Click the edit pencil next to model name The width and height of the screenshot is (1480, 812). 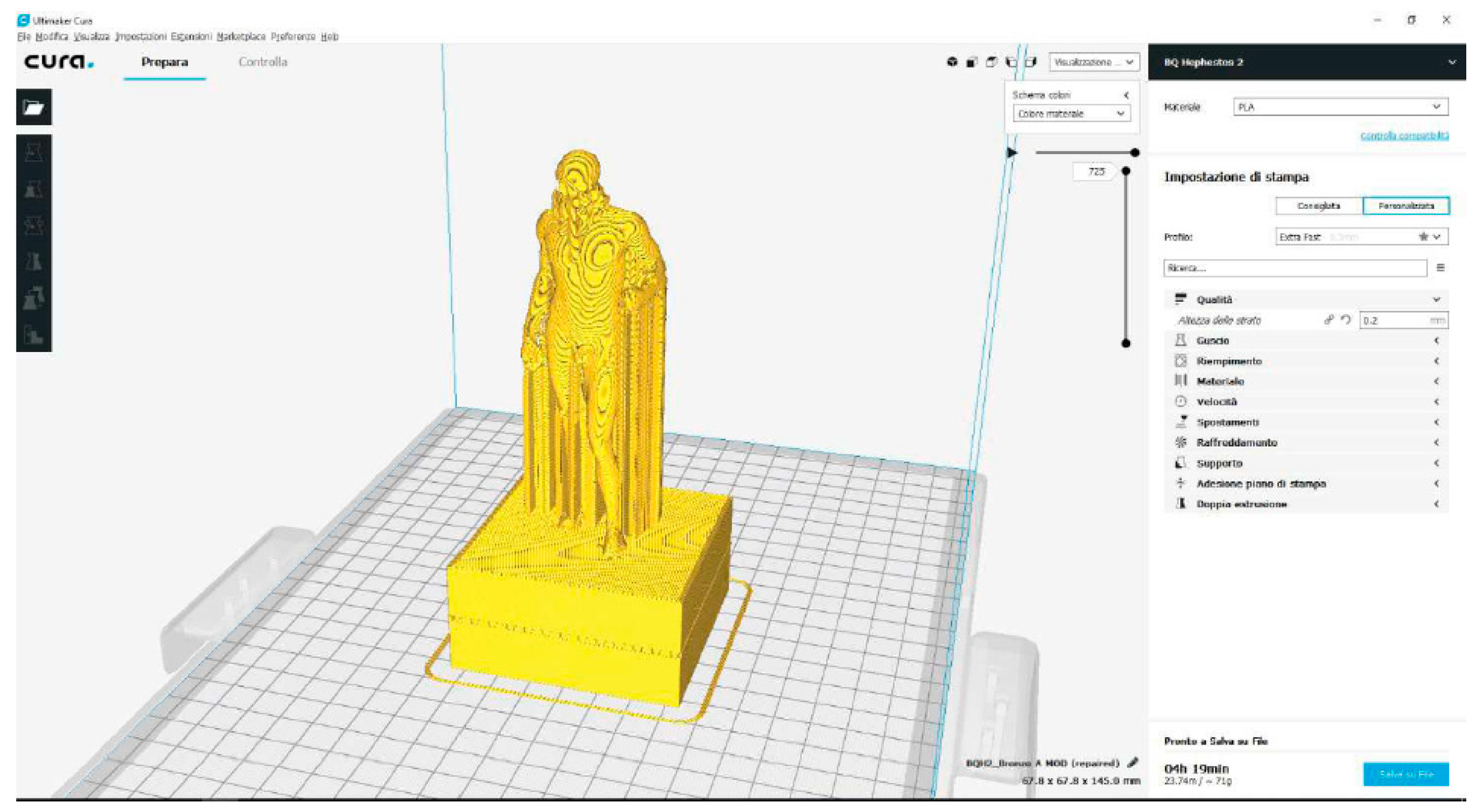click(1132, 762)
